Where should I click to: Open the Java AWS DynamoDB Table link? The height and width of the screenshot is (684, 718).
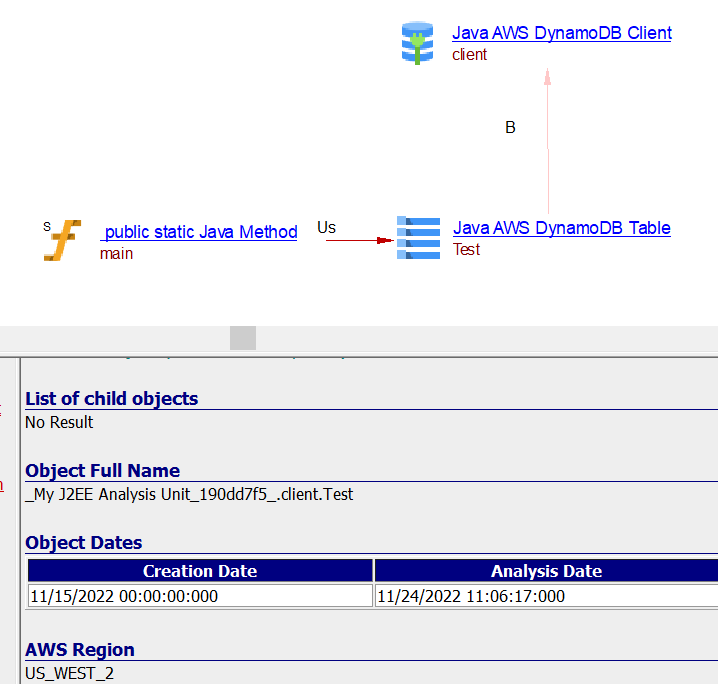click(x=561, y=228)
